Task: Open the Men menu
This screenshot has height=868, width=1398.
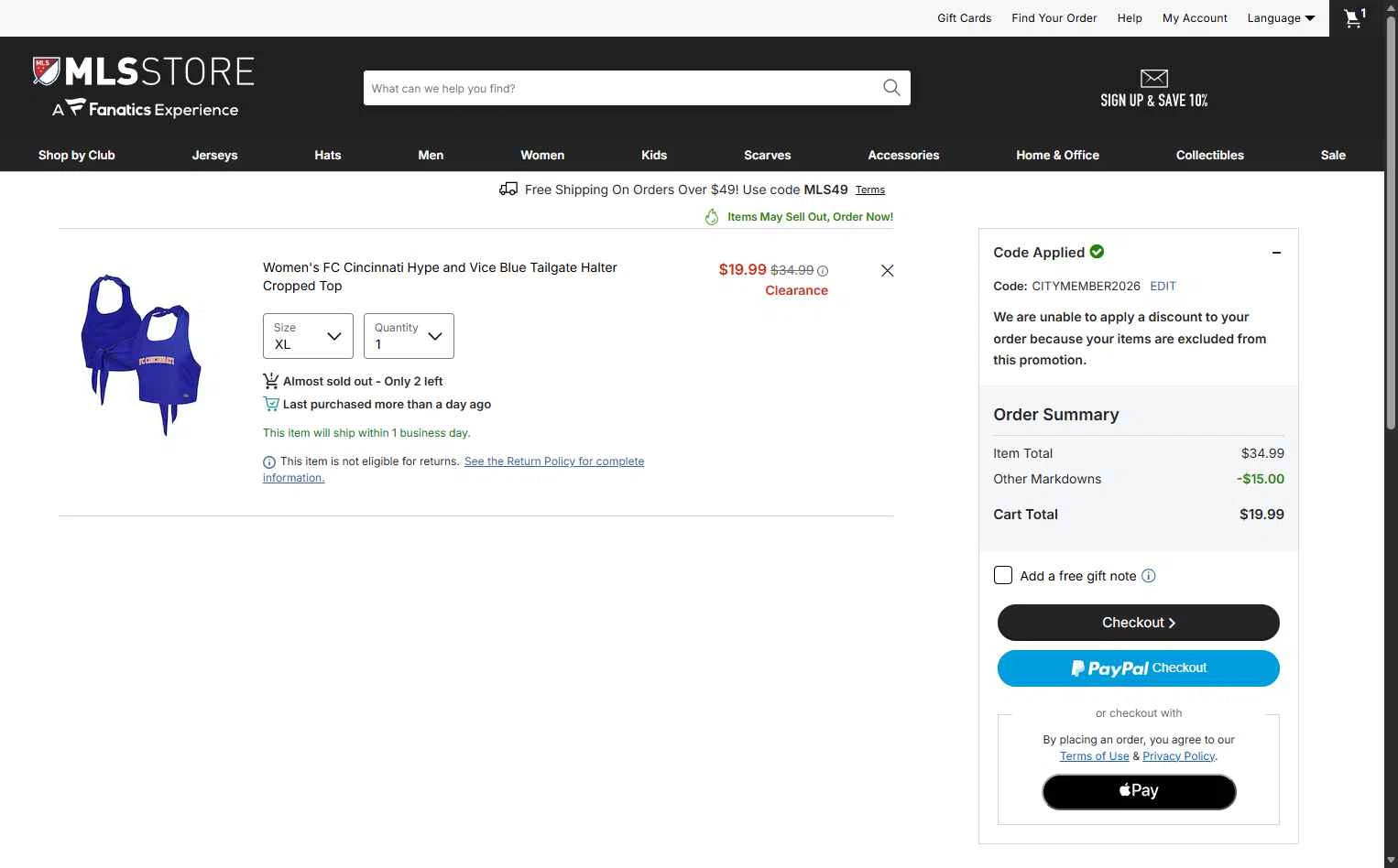Action: [431, 155]
